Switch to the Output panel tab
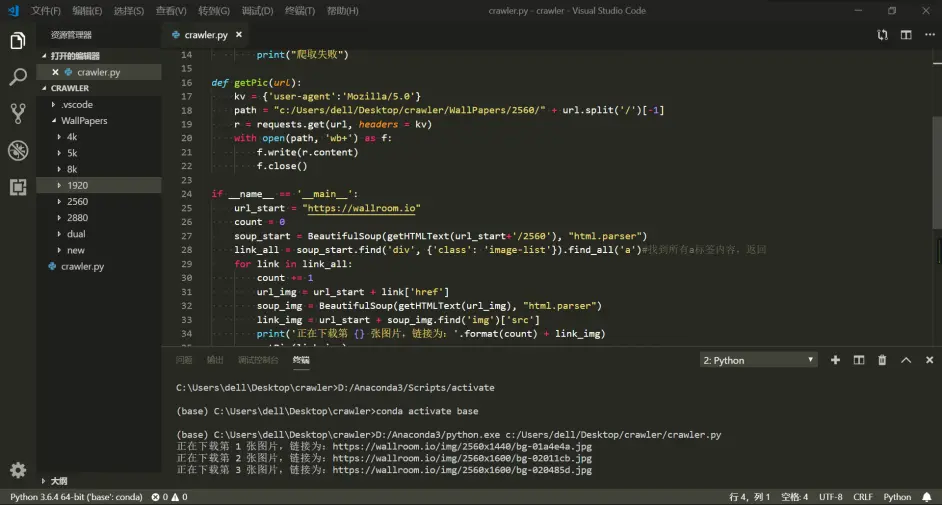Image resolution: width=942 pixels, height=505 pixels. 214,360
